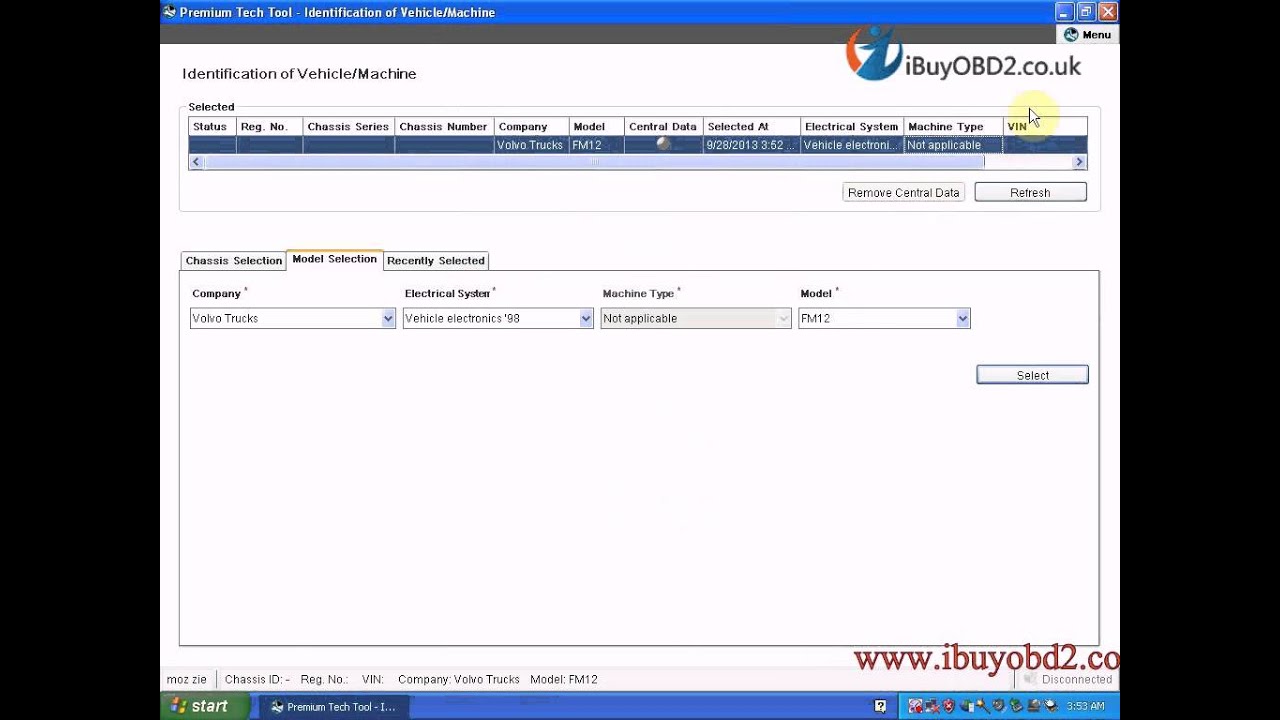The height and width of the screenshot is (720, 1280).
Task: Click the Remove Central Data button
Action: pos(904,192)
